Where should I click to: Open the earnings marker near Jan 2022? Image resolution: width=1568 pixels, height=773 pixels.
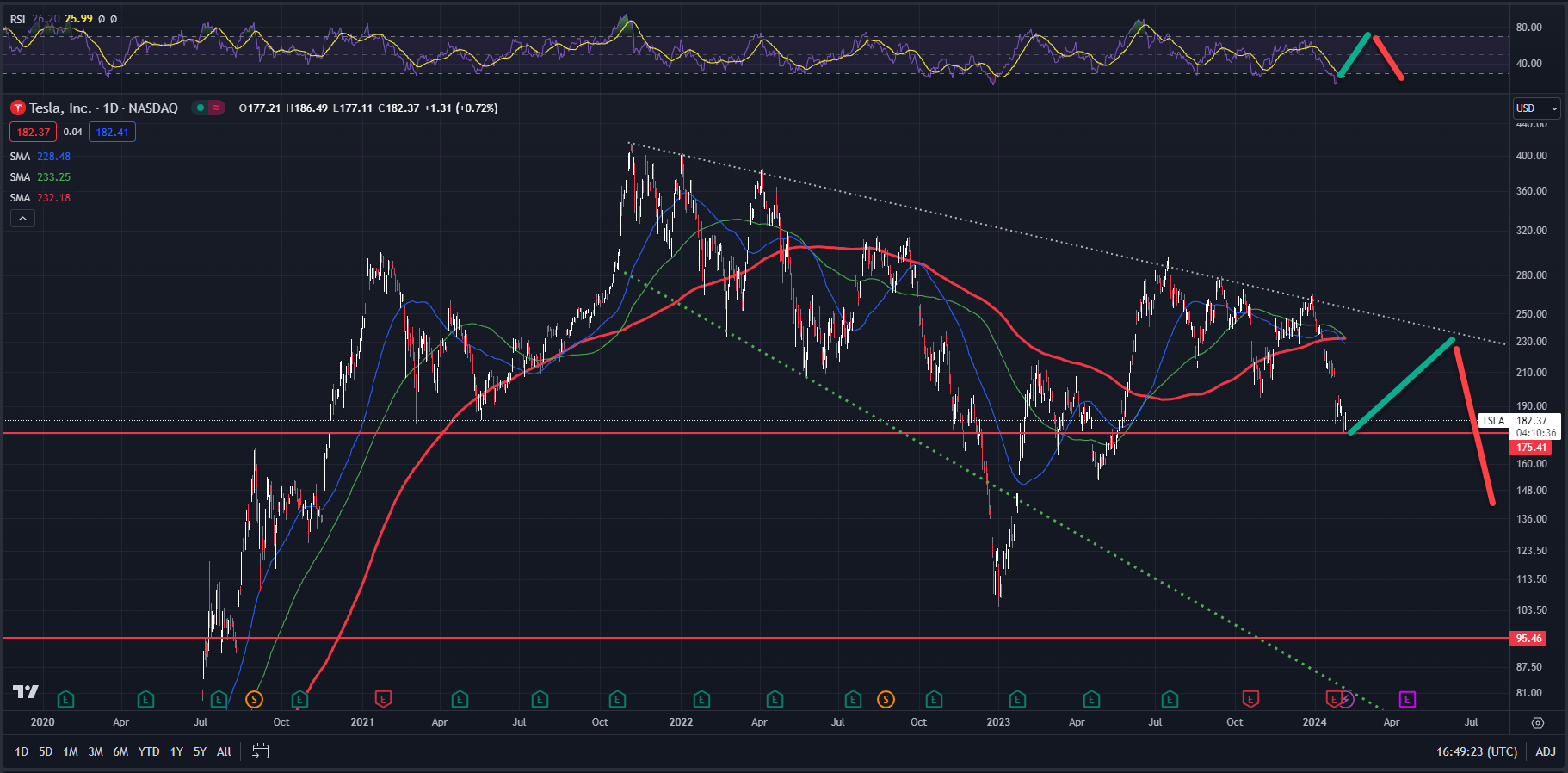pos(701,700)
